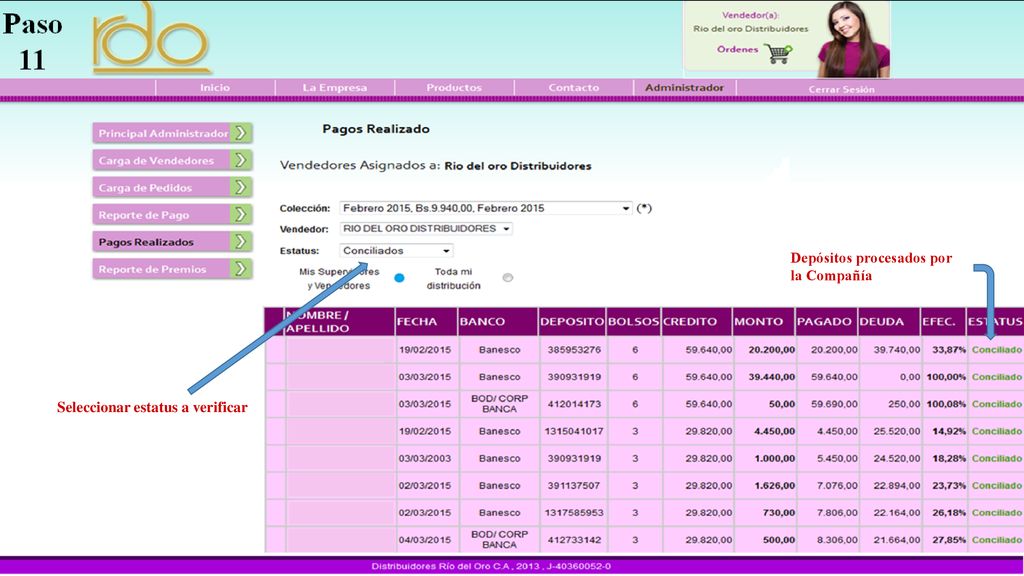Open the Estatus Conciliados dropdown
The height and width of the screenshot is (576, 1024).
(x=396, y=251)
